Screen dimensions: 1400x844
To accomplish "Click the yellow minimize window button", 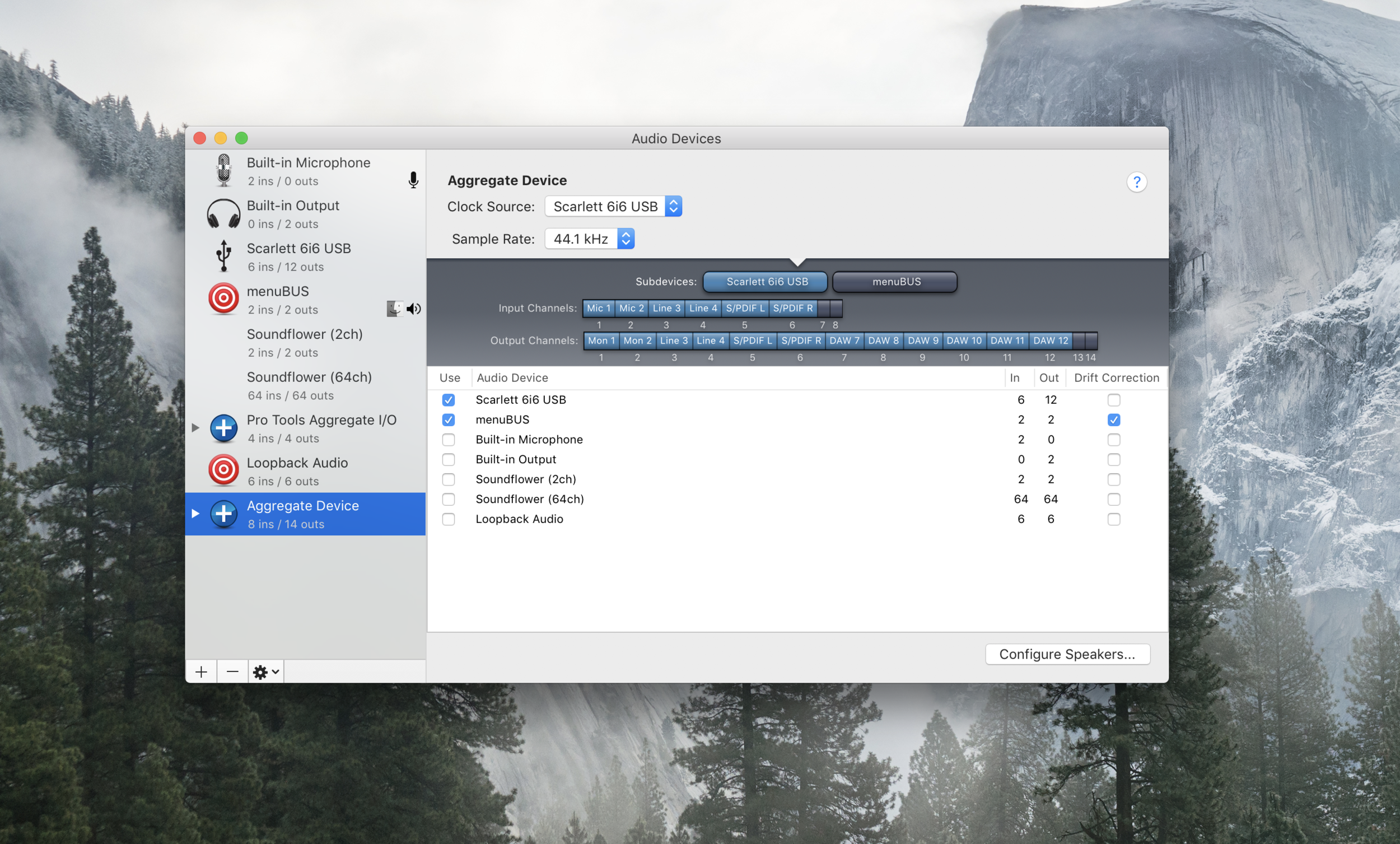I will coord(221,138).
